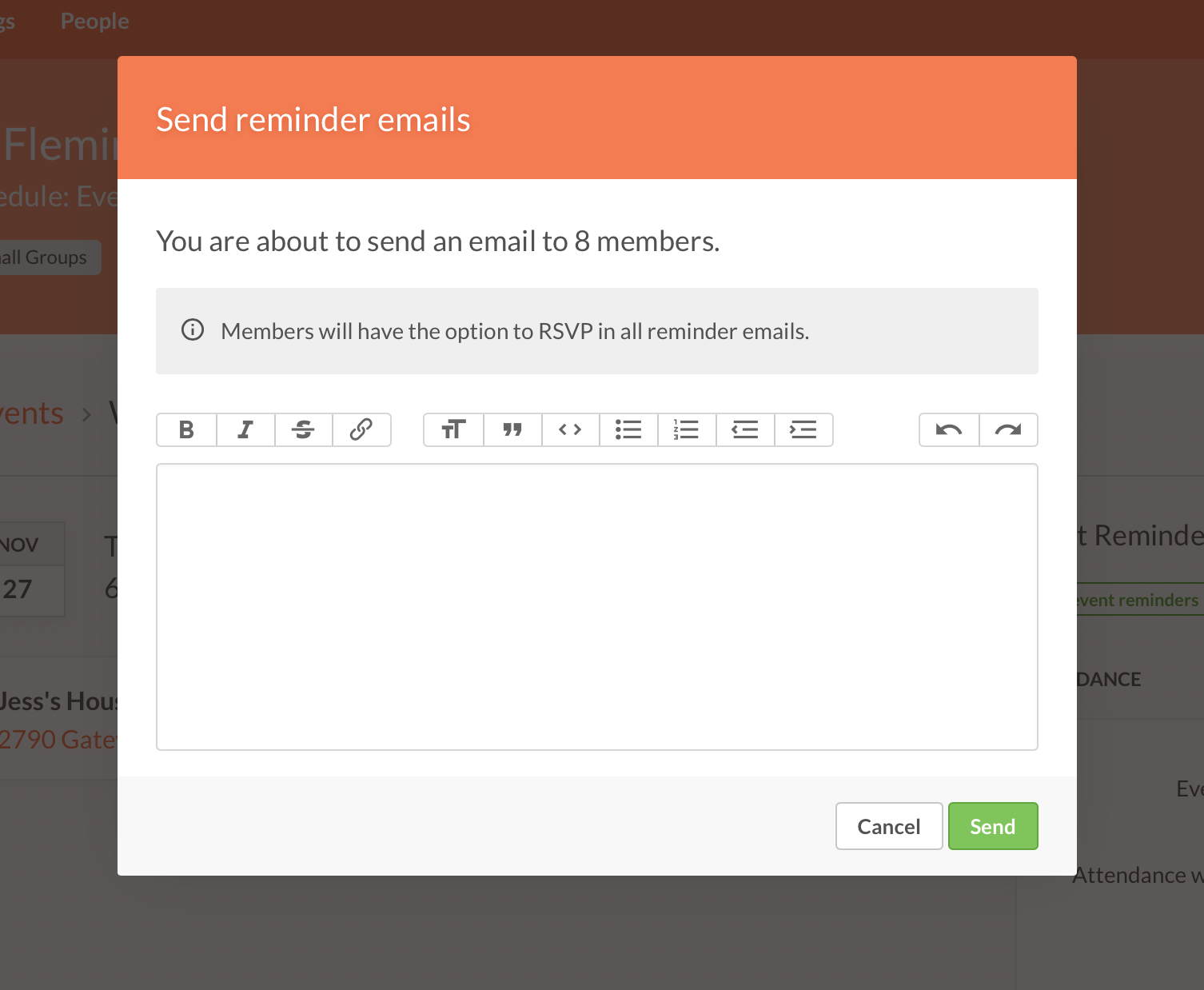The image size is (1204, 990).
Task: Toggle bold formatting in the editor toolbar
Action: click(186, 430)
